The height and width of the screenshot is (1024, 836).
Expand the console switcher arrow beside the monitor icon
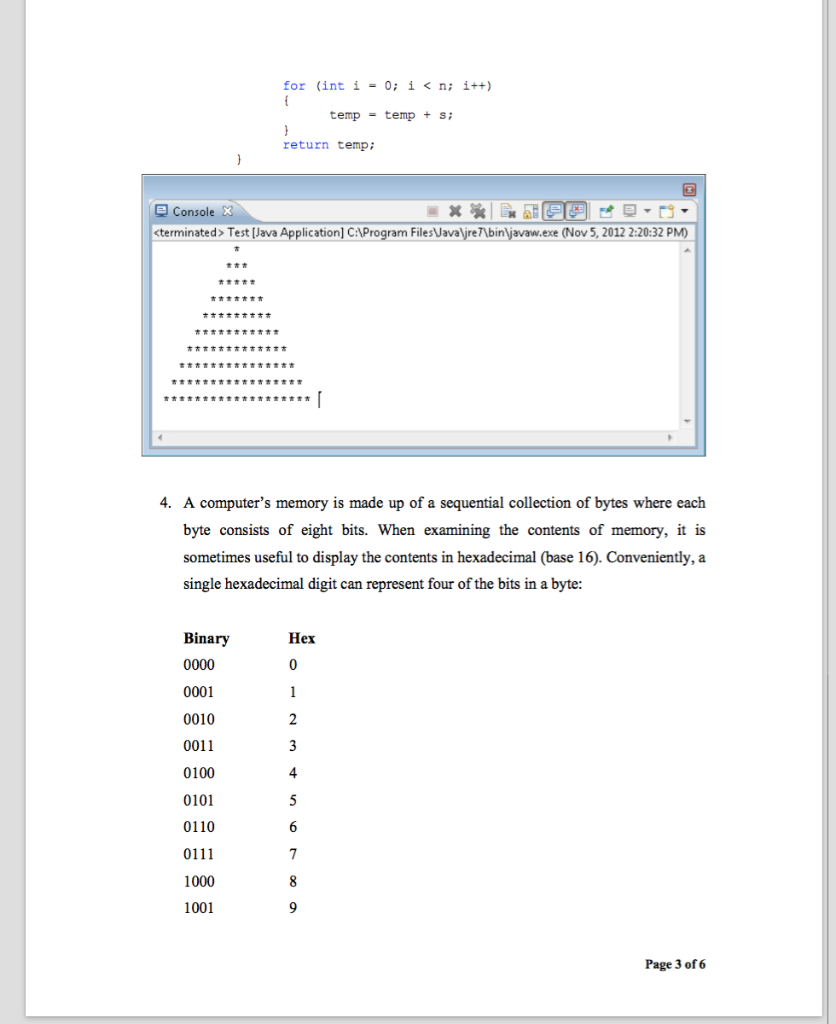tap(648, 211)
